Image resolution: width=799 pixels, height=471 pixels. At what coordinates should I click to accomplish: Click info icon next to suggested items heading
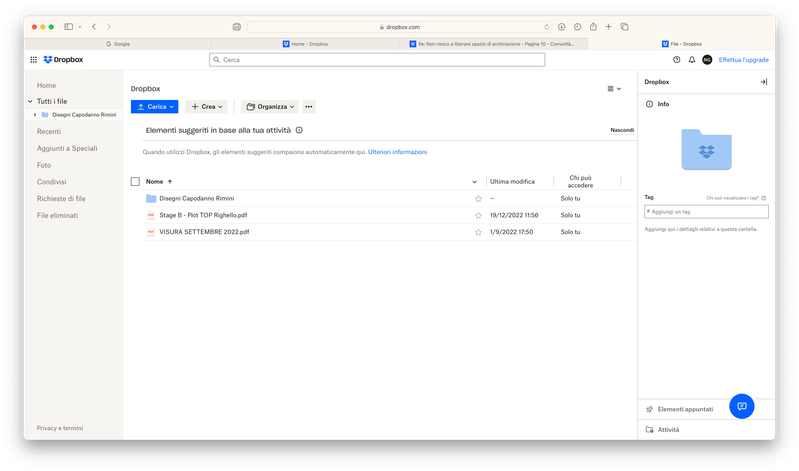point(299,130)
